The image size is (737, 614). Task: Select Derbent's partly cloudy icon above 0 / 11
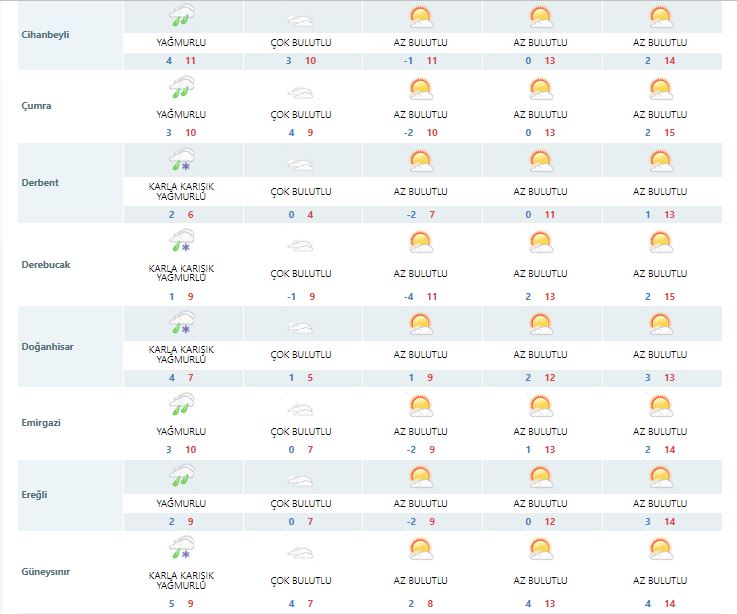click(540, 161)
